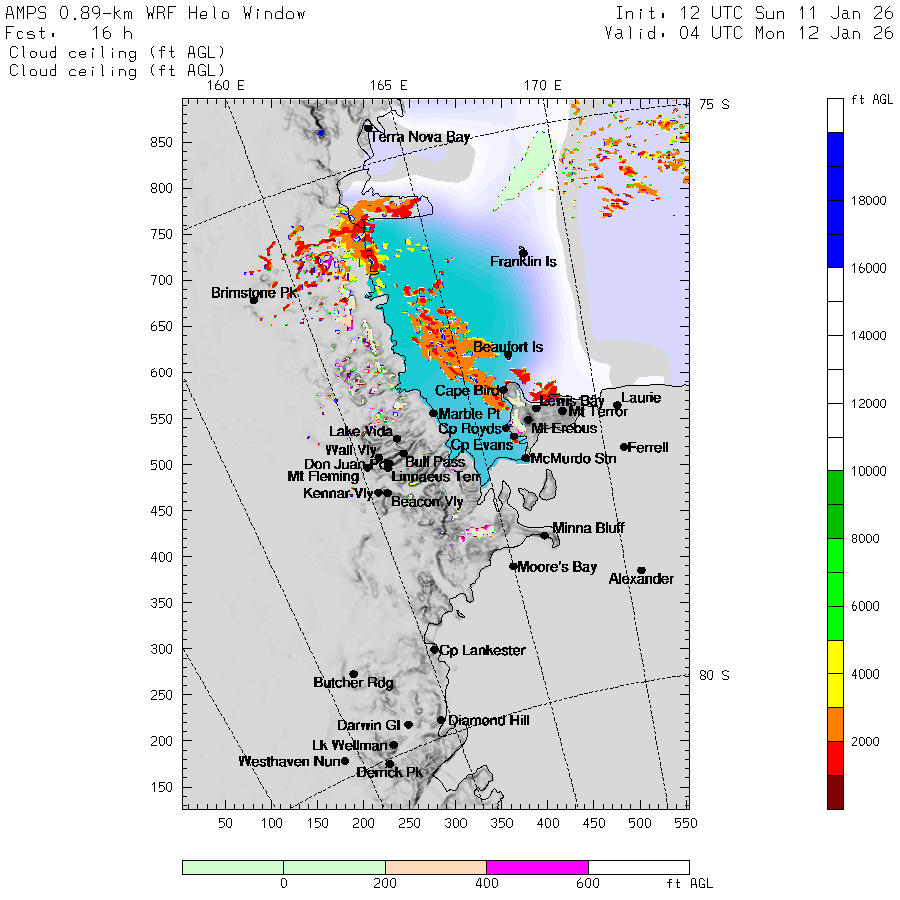Screen dimensions: 900x900
Task: Pick the magenta 400-600 ft bottom legend swatch
Action: [537, 867]
